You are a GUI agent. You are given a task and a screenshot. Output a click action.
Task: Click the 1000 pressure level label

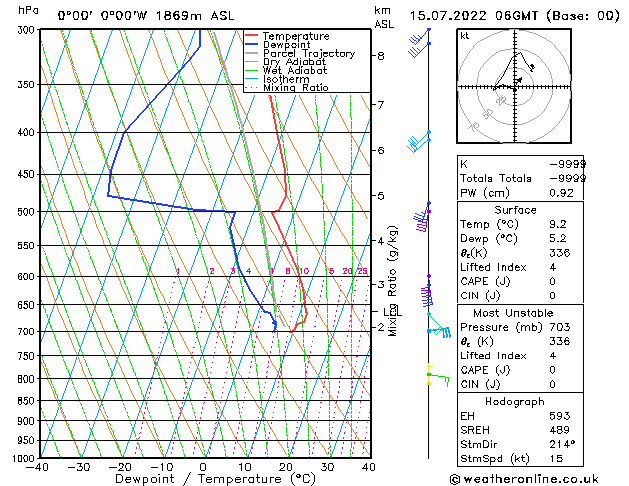(25, 458)
